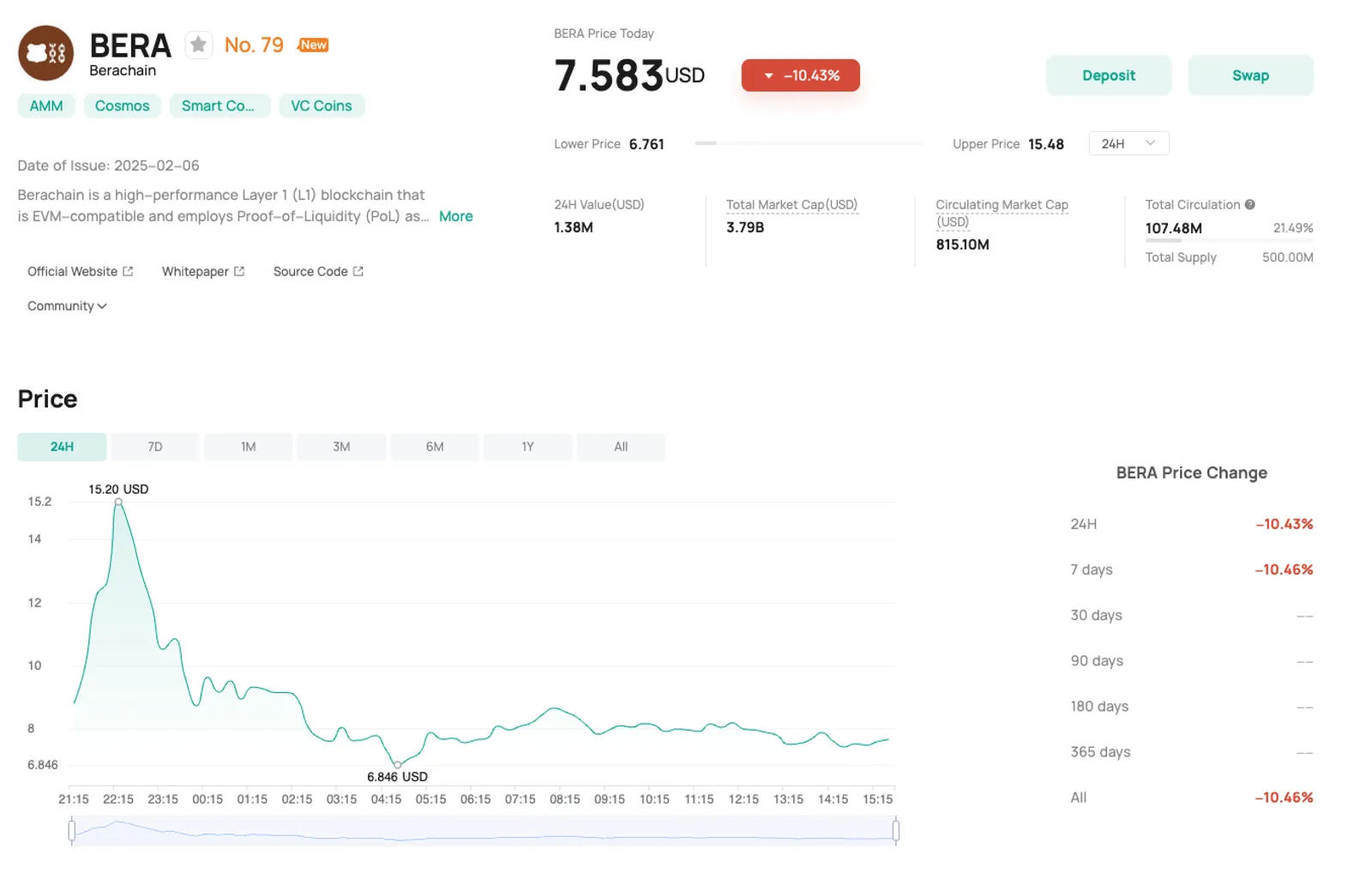Expand the Community dropdown
The height and width of the screenshot is (885, 1372).
(x=67, y=306)
